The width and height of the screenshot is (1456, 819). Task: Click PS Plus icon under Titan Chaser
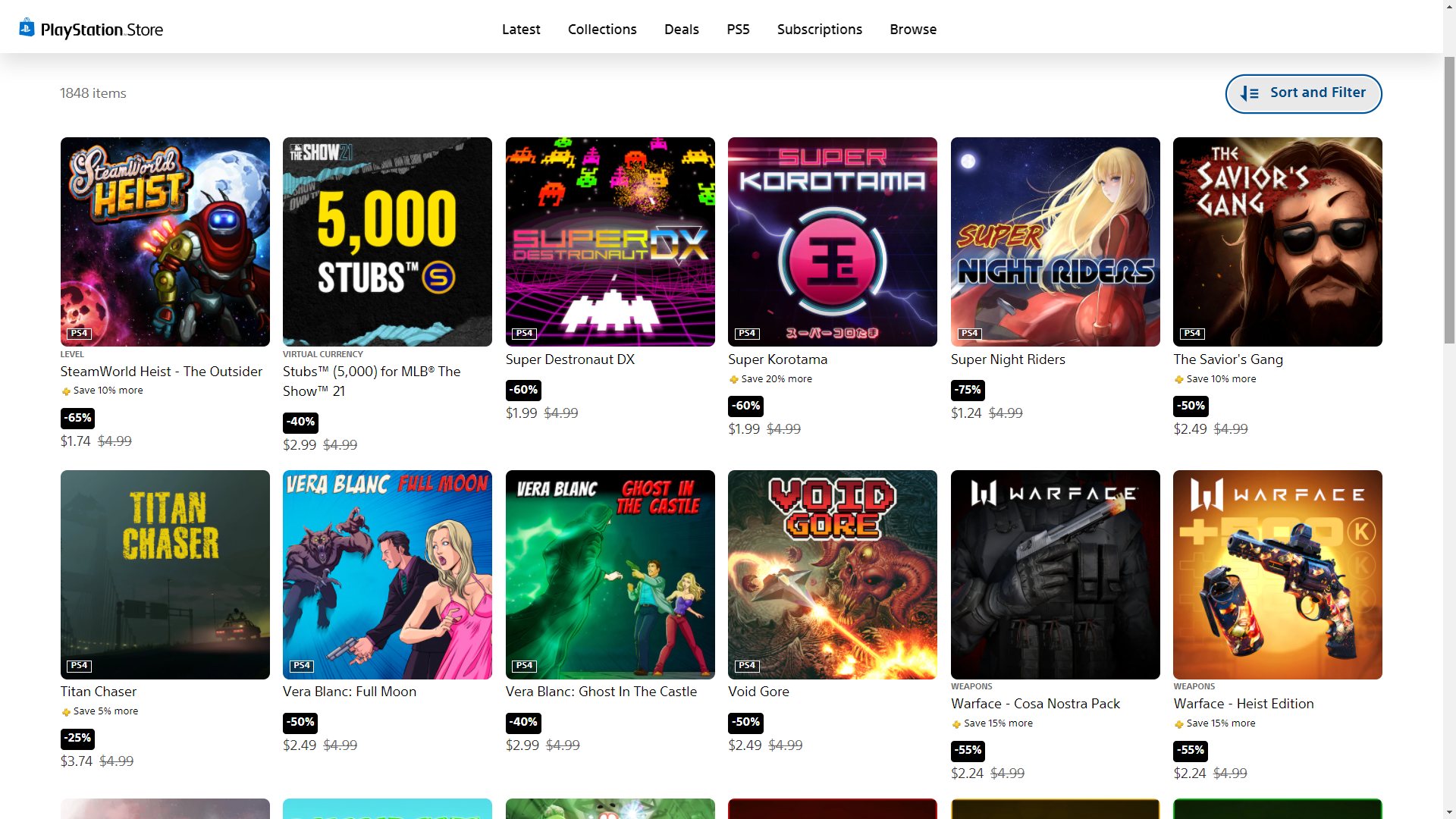66,712
